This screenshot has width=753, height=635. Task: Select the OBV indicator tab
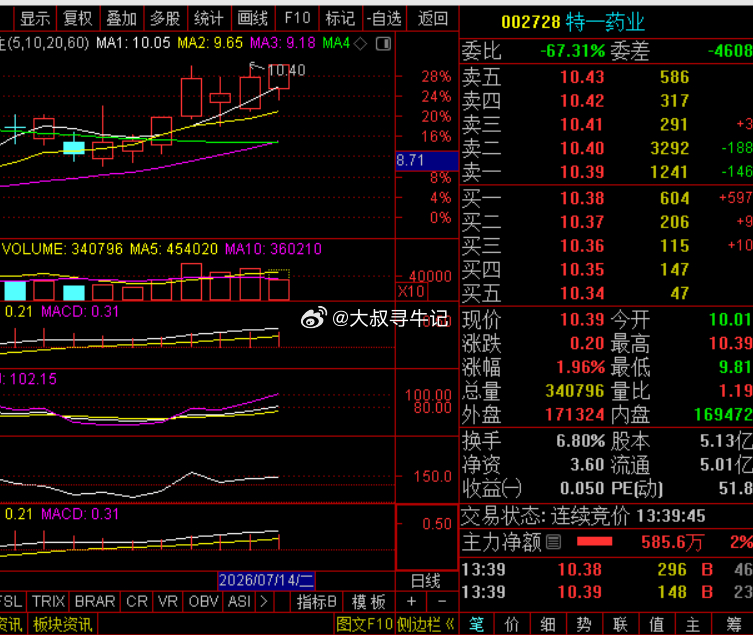click(204, 601)
